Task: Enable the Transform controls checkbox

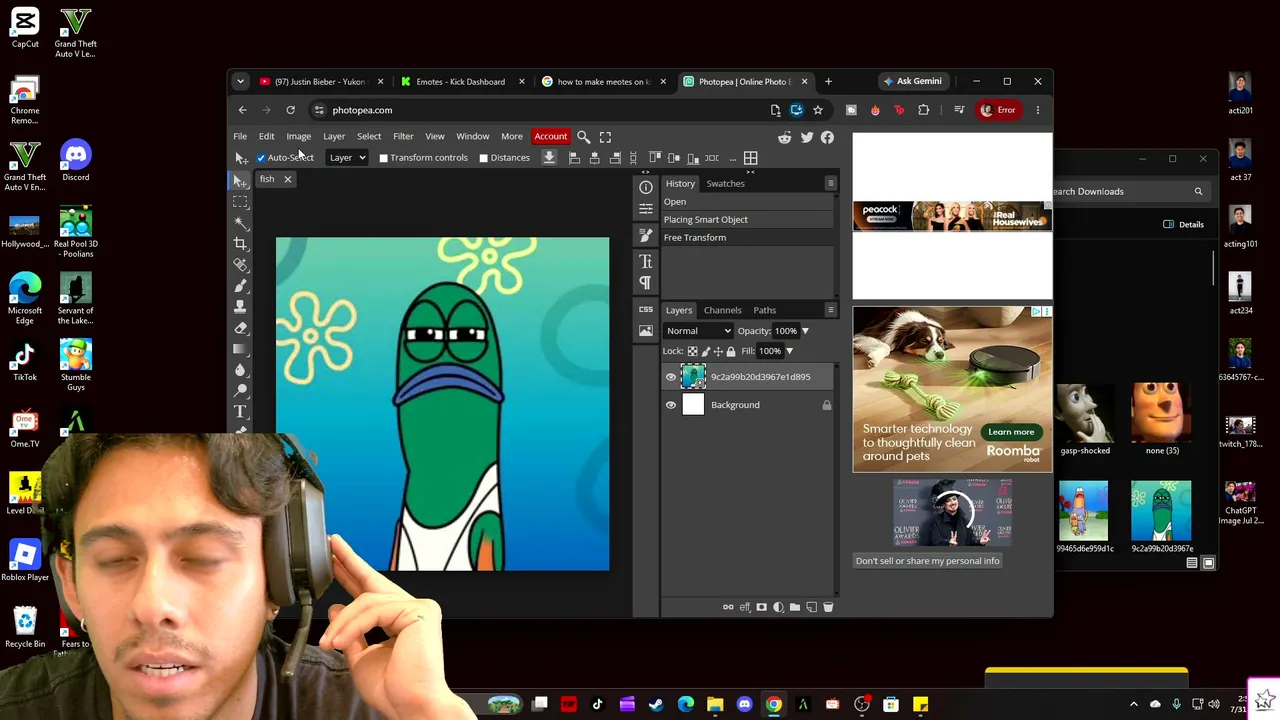Action: click(383, 158)
